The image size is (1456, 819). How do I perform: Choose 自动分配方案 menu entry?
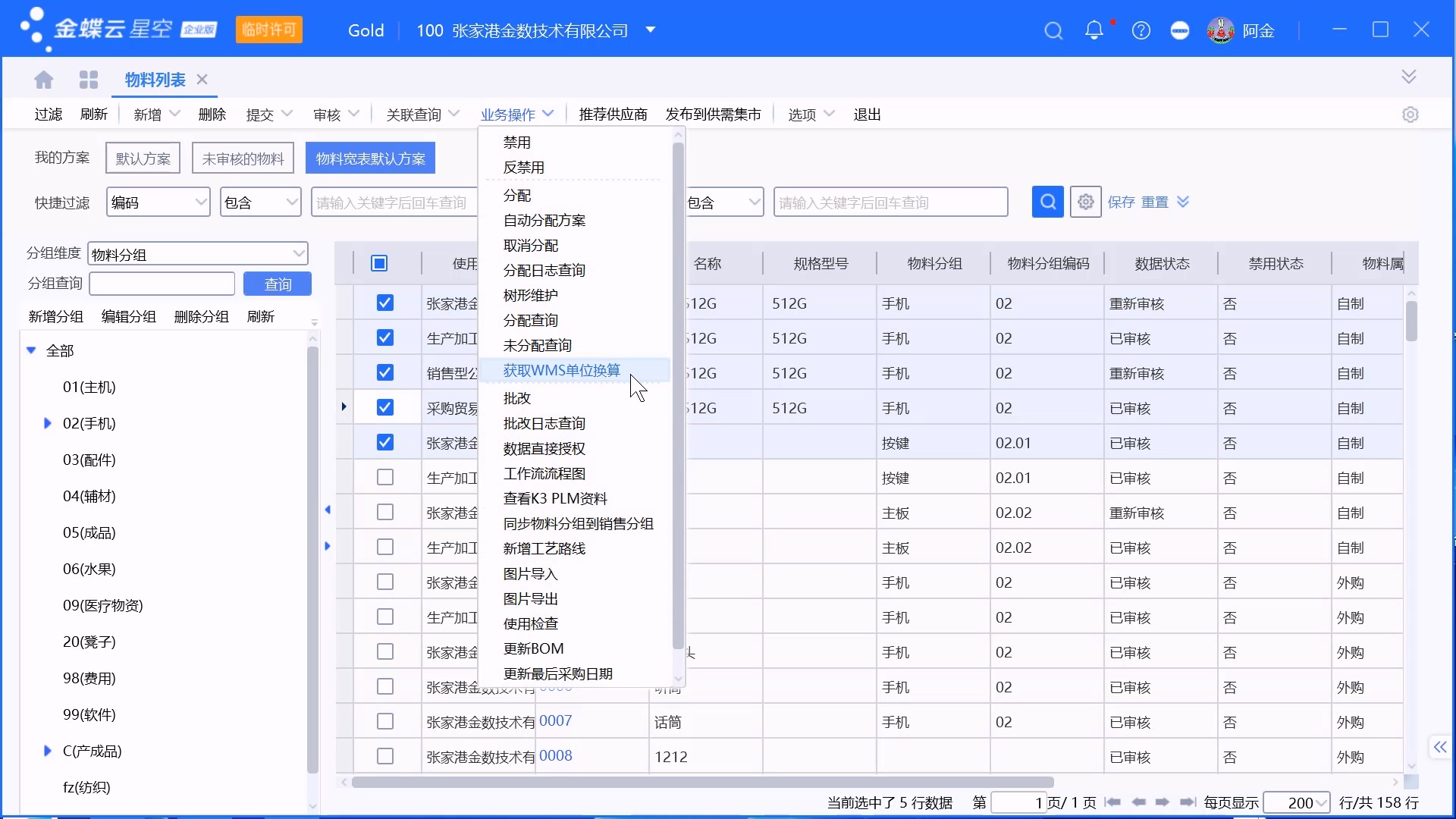click(x=544, y=221)
